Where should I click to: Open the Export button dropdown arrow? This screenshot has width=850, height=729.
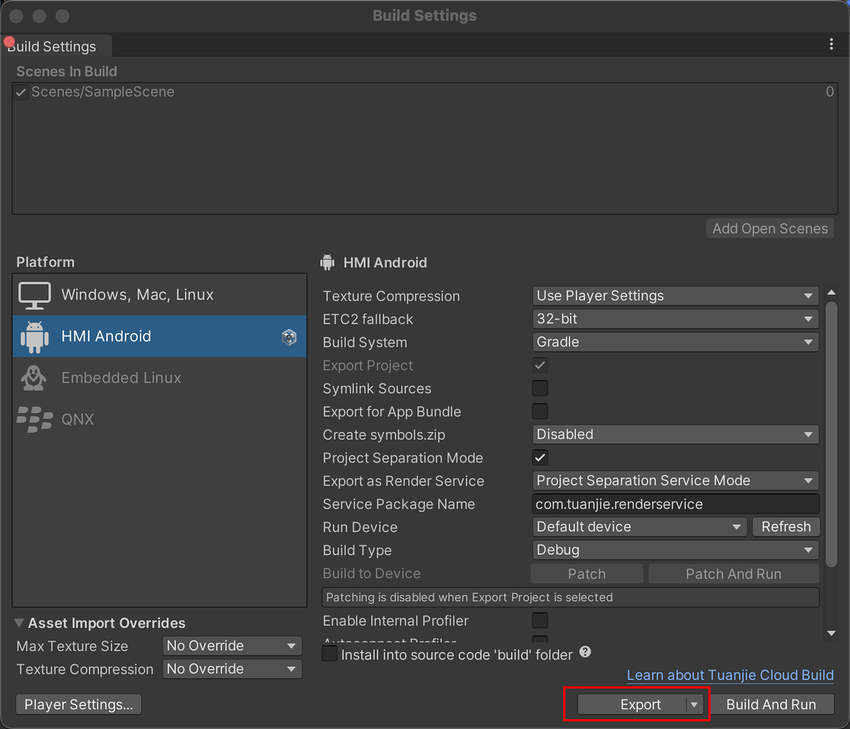click(695, 705)
